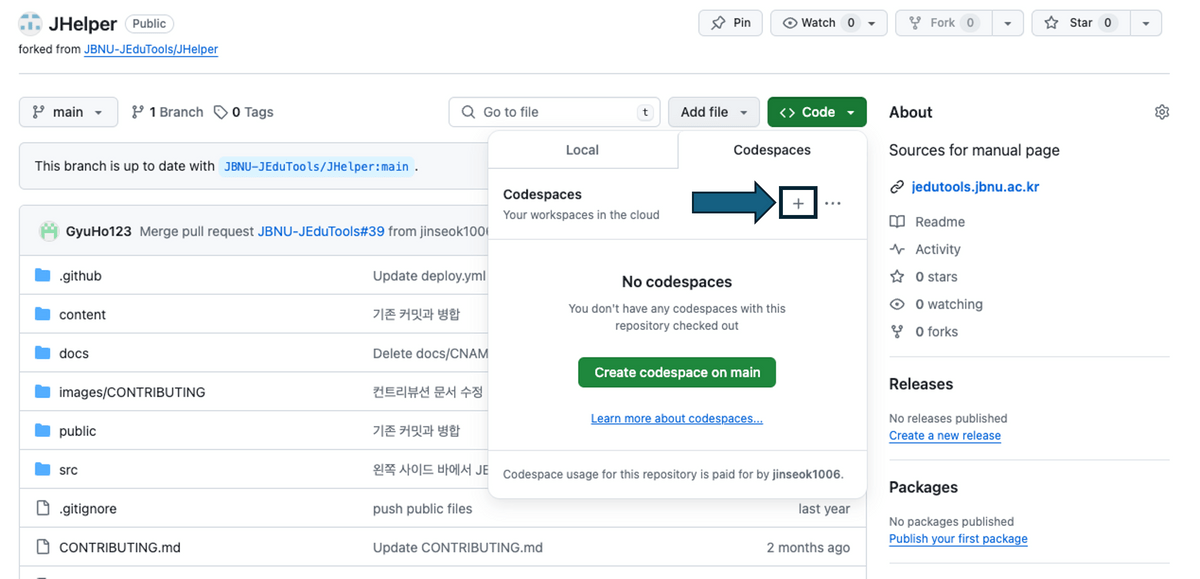The width and height of the screenshot is (1200, 579).
Task: Open the codespaces ellipsis options menu
Action: 833,202
